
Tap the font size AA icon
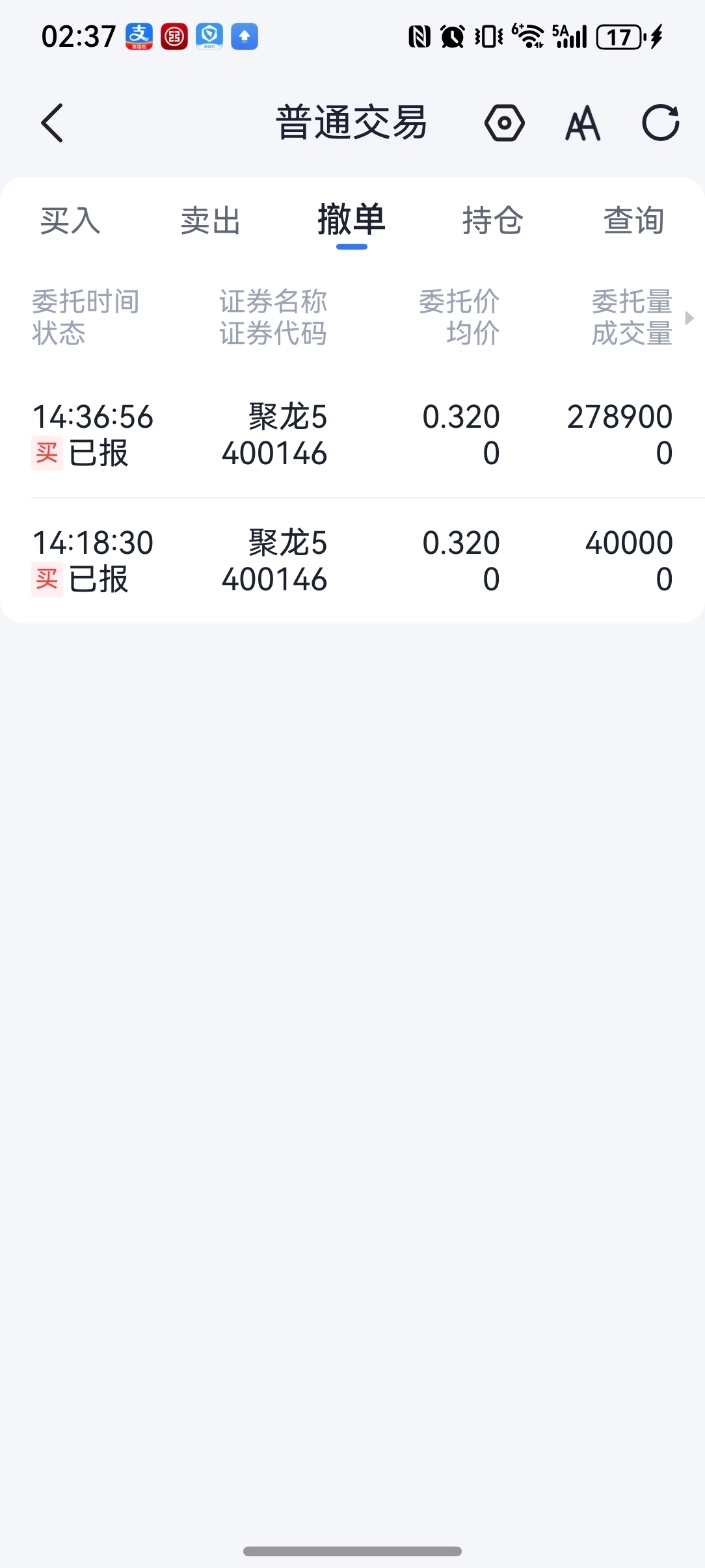[x=583, y=123]
